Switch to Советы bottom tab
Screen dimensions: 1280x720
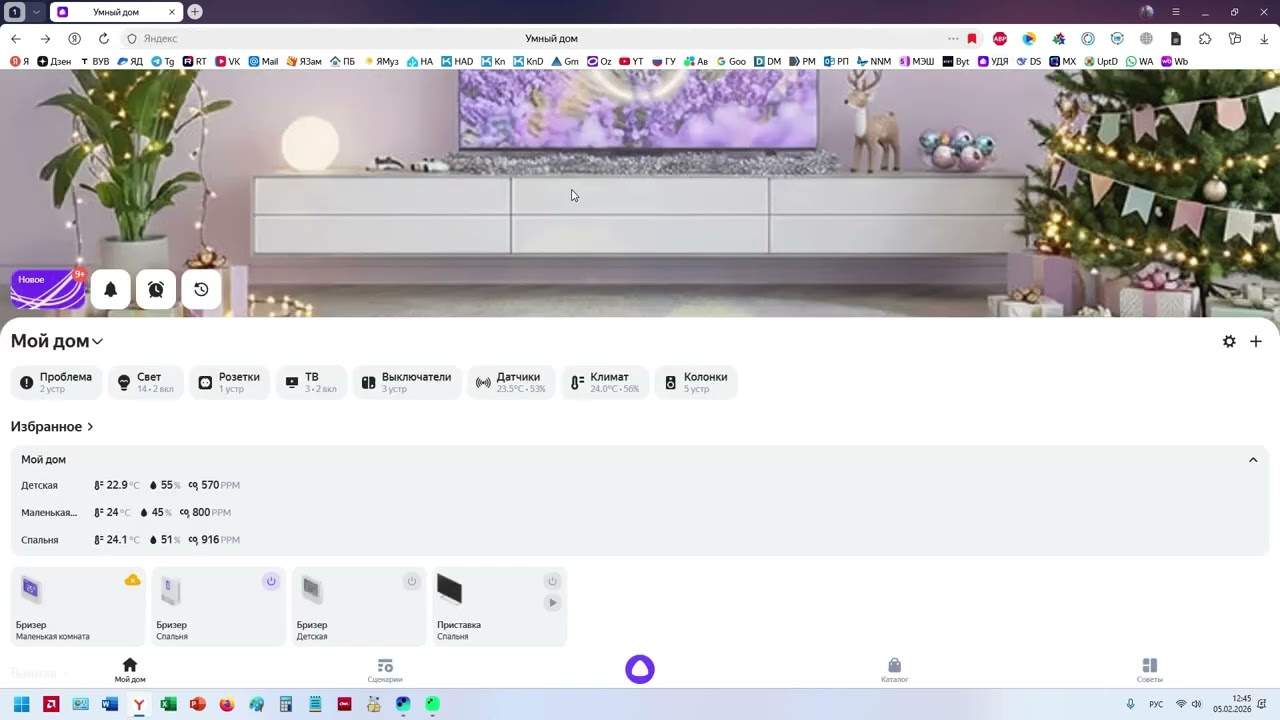[x=1150, y=670]
